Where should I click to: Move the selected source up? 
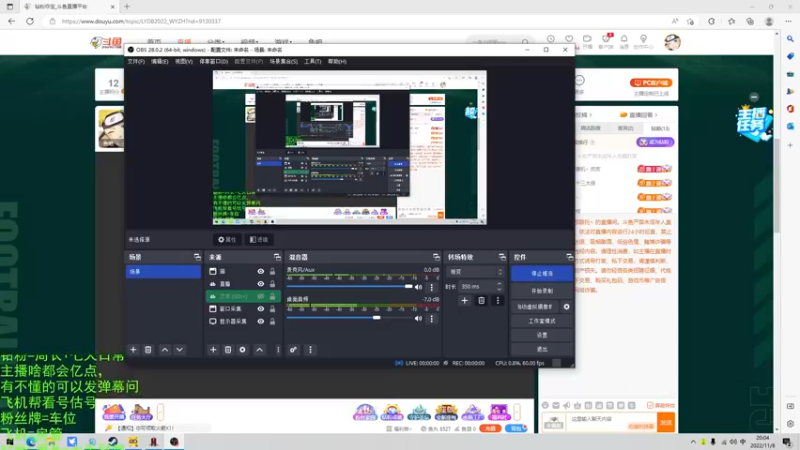click(260, 349)
